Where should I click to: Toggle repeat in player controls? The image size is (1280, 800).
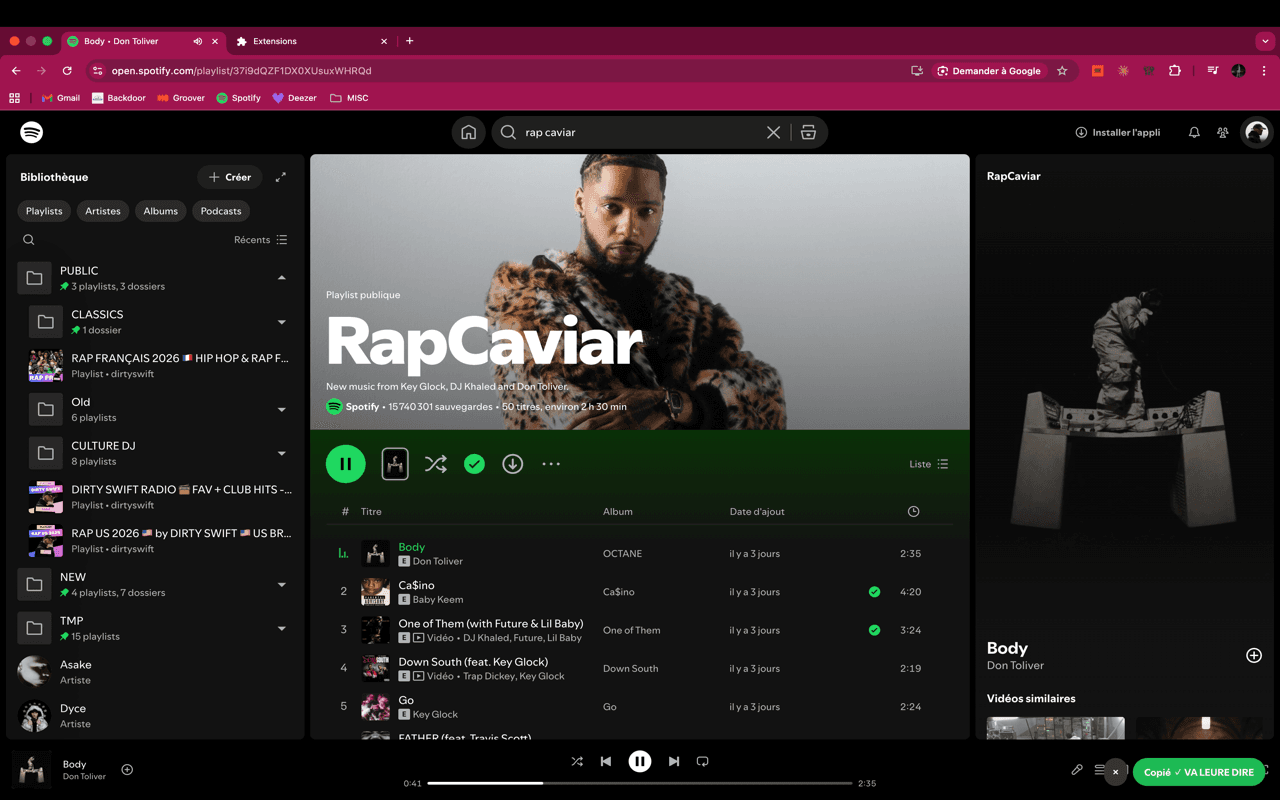point(703,761)
